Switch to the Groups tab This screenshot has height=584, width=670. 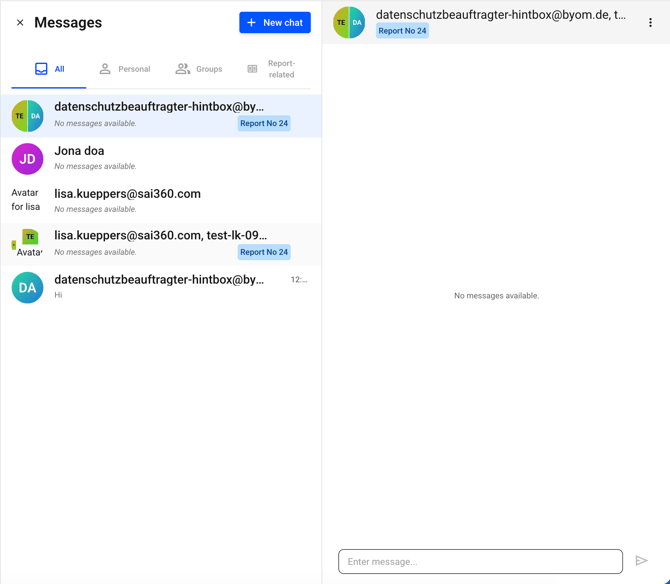199,69
